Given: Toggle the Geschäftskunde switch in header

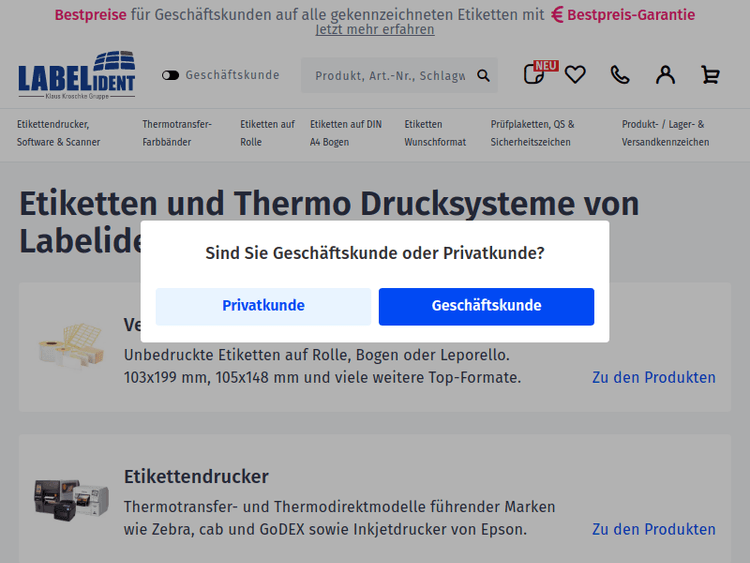Looking at the screenshot, I should (x=171, y=75).
